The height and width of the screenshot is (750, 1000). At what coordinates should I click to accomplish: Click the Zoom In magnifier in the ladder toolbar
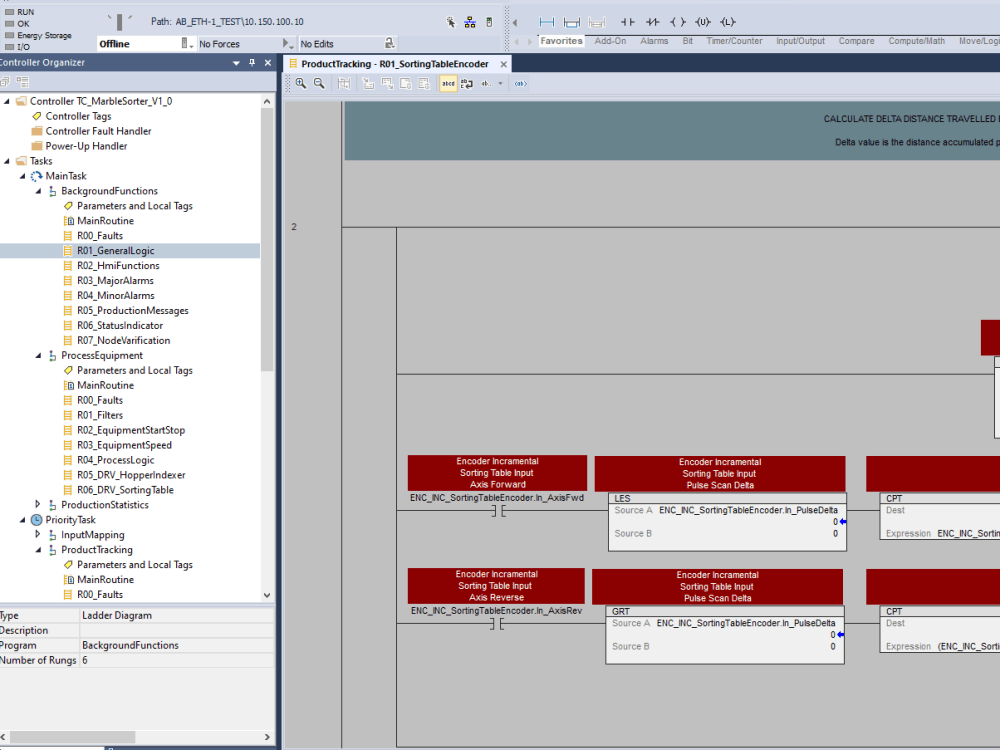(300, 83)
